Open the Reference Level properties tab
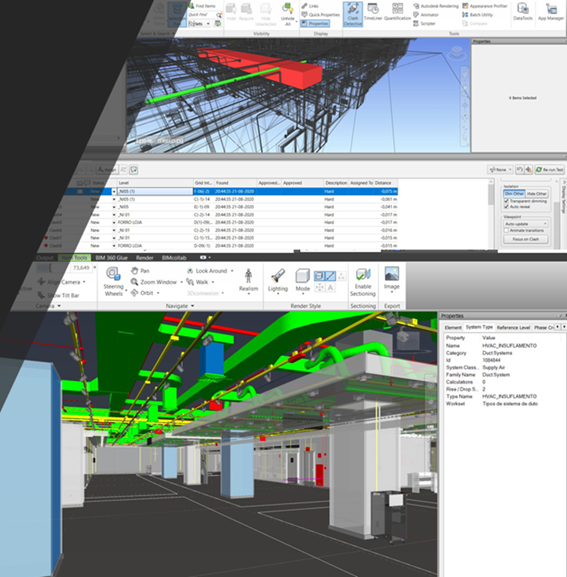Screen dimensions: 567x577 tap(513, 327)
